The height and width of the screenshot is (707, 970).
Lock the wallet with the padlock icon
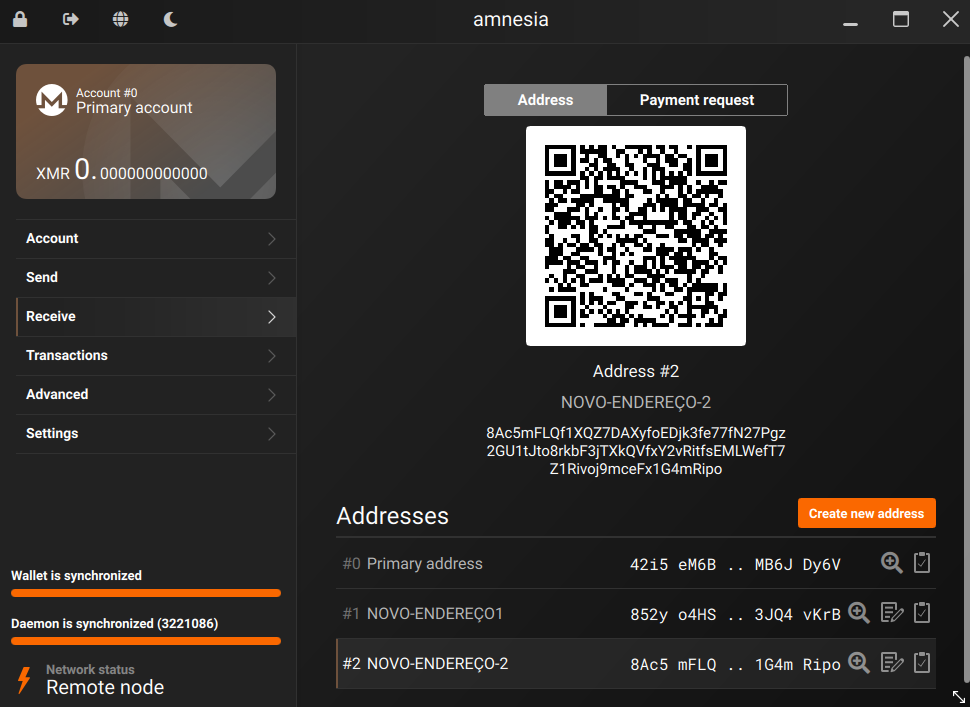tap(20, 19)
